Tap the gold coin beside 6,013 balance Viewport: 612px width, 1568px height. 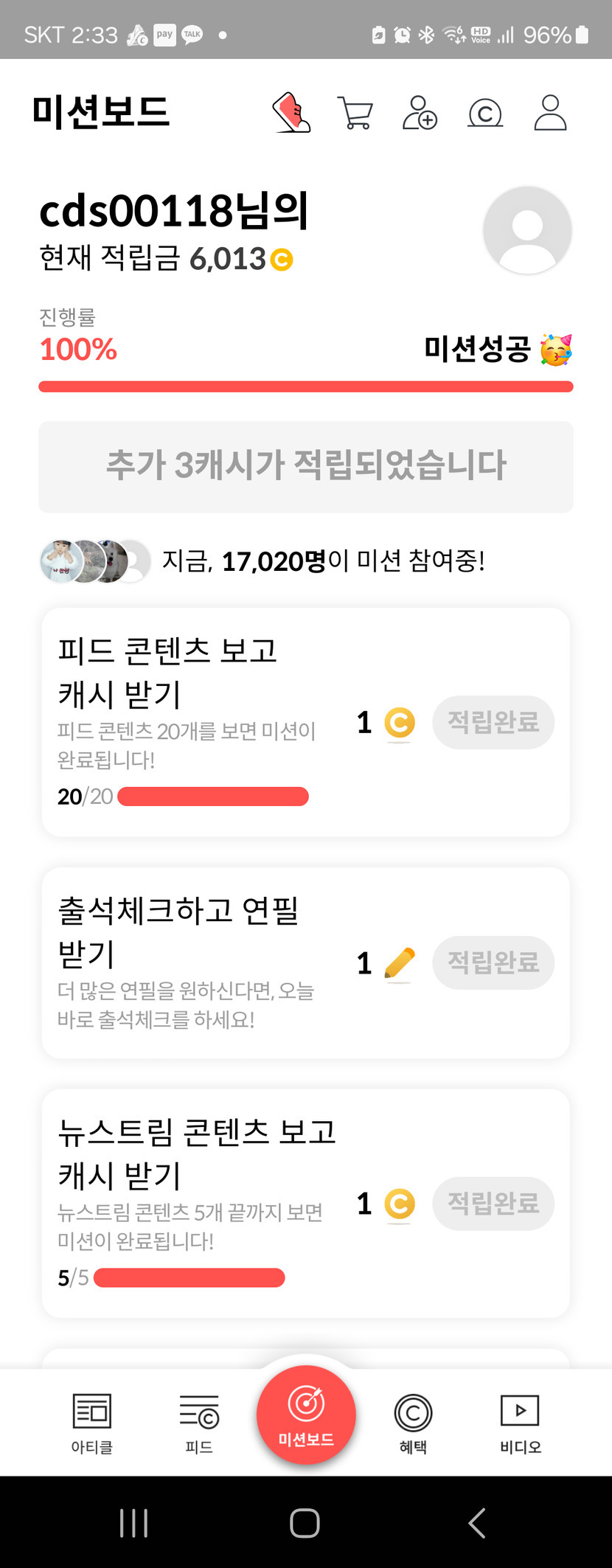click(x=282, y=260)
